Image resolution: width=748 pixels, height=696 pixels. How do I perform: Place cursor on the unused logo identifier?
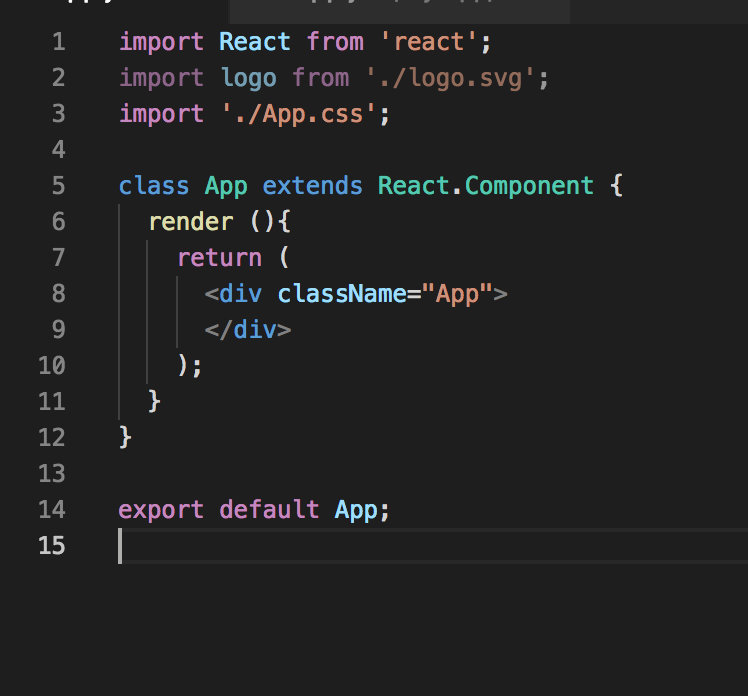pos(249,78)
